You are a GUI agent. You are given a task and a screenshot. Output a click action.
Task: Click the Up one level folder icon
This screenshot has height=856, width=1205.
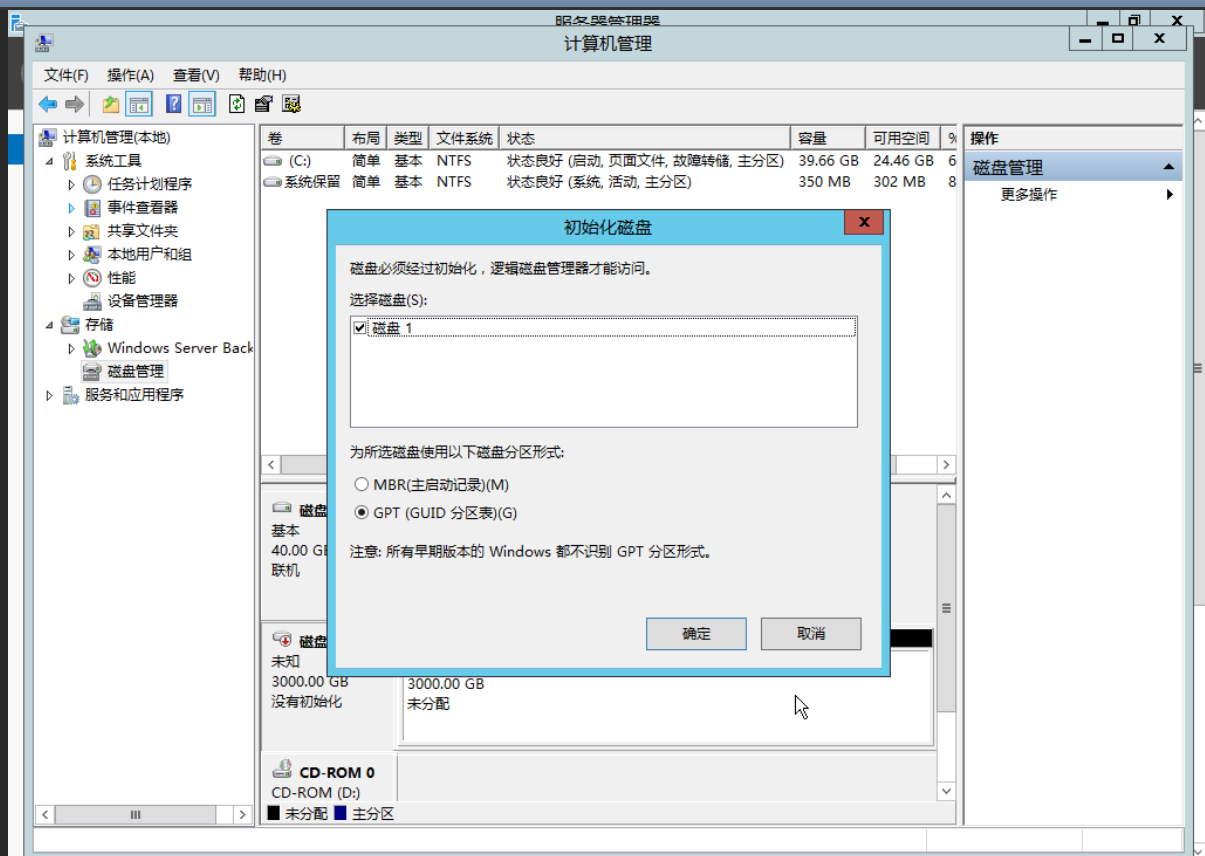[111, 104]
